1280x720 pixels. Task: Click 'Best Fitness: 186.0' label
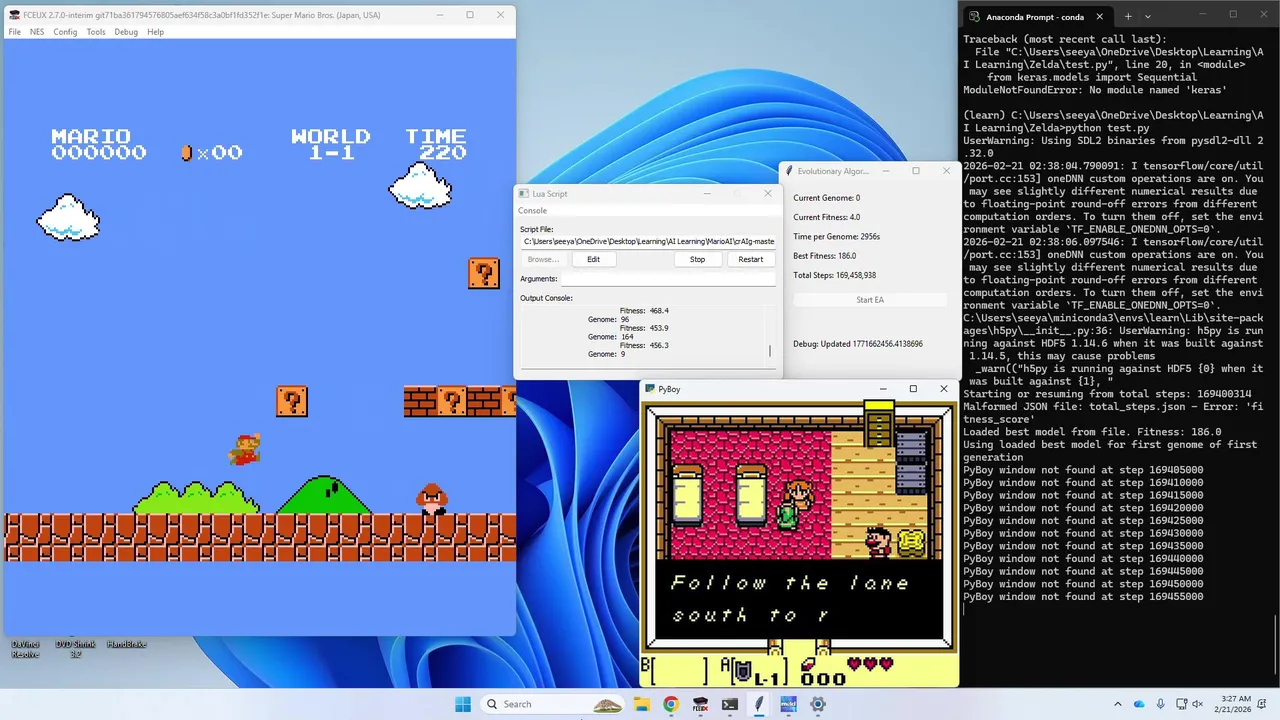(824, 256)
